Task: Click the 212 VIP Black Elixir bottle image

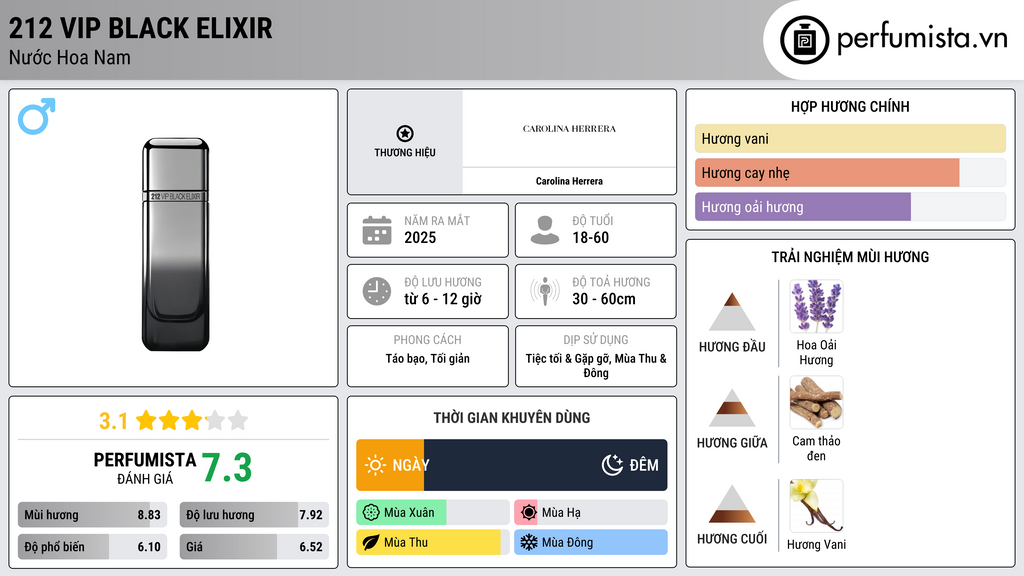Action: click(x=176, y=244)
